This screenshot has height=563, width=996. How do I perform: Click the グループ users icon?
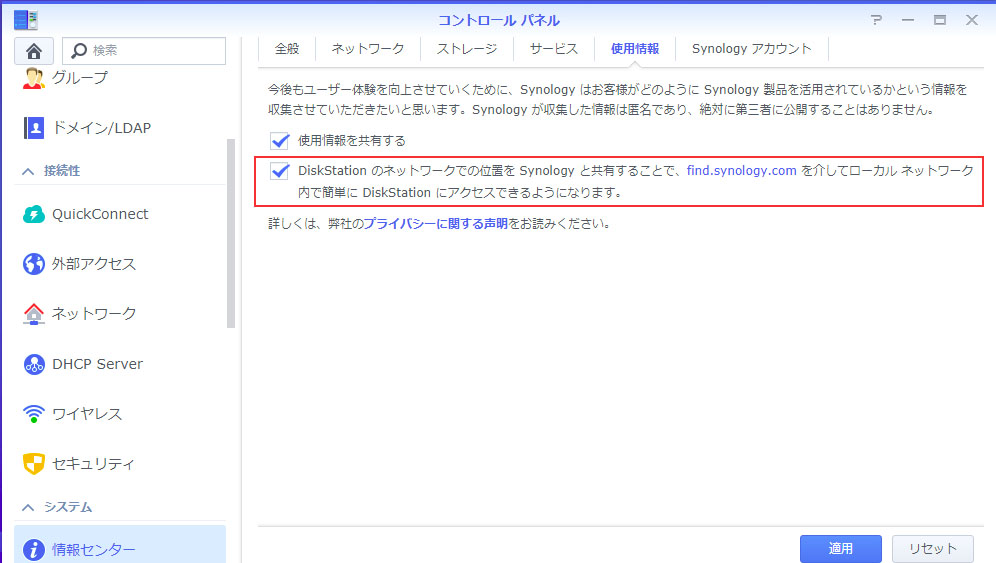(34, 78)
